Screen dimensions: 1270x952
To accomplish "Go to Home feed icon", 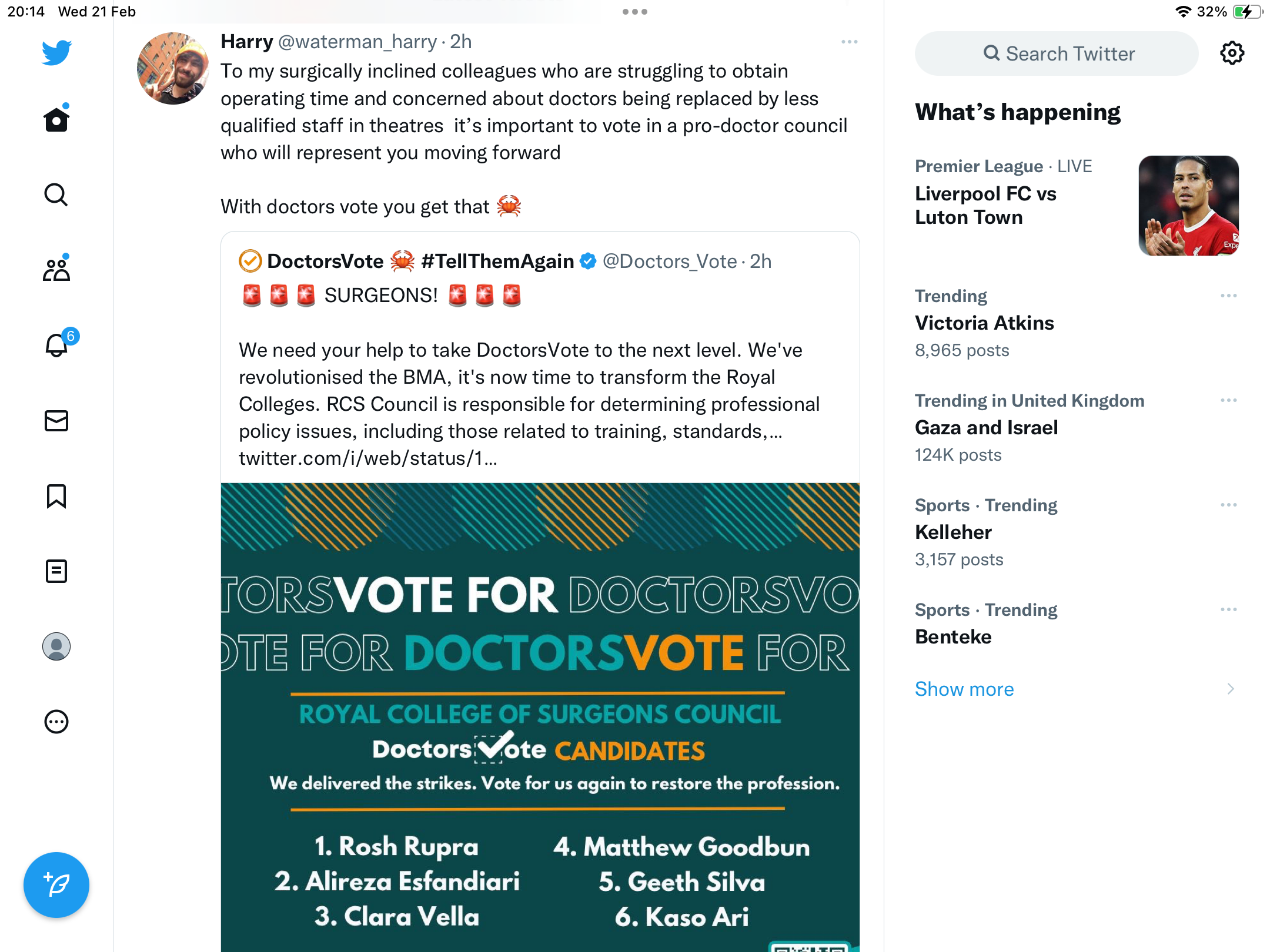I will [56, 119].
